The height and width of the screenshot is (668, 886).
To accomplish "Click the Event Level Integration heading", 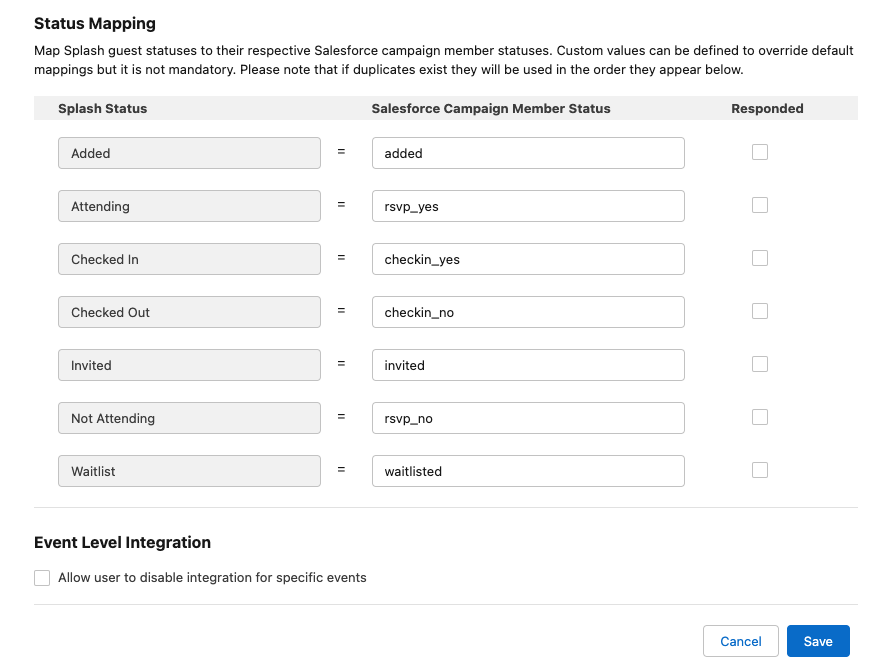I will click(x=122, y=543).
